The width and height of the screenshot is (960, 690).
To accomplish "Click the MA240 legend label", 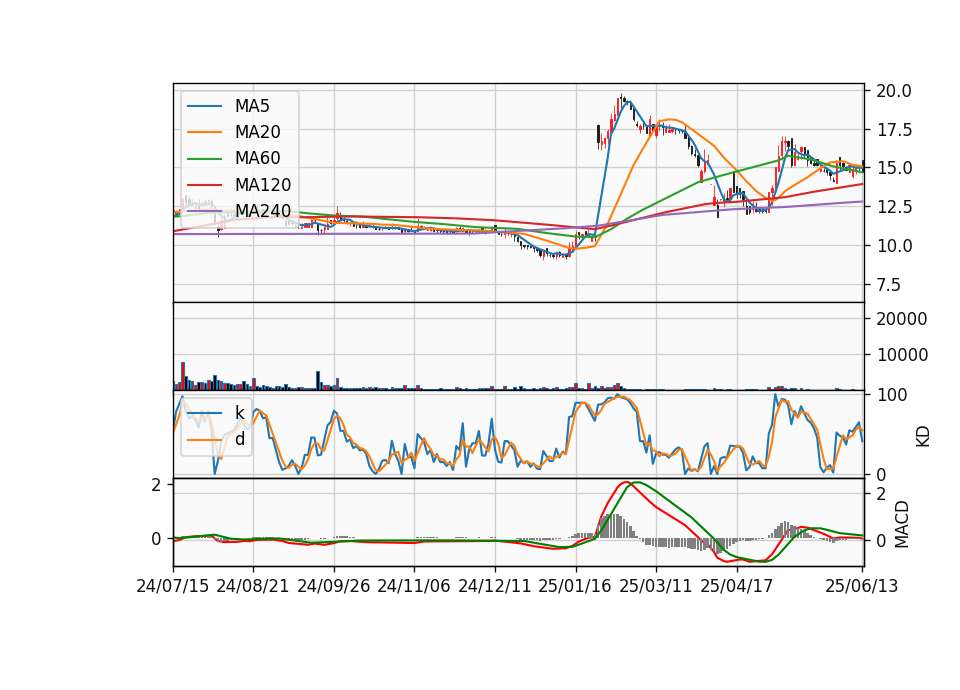I will (x=263, y=211).
